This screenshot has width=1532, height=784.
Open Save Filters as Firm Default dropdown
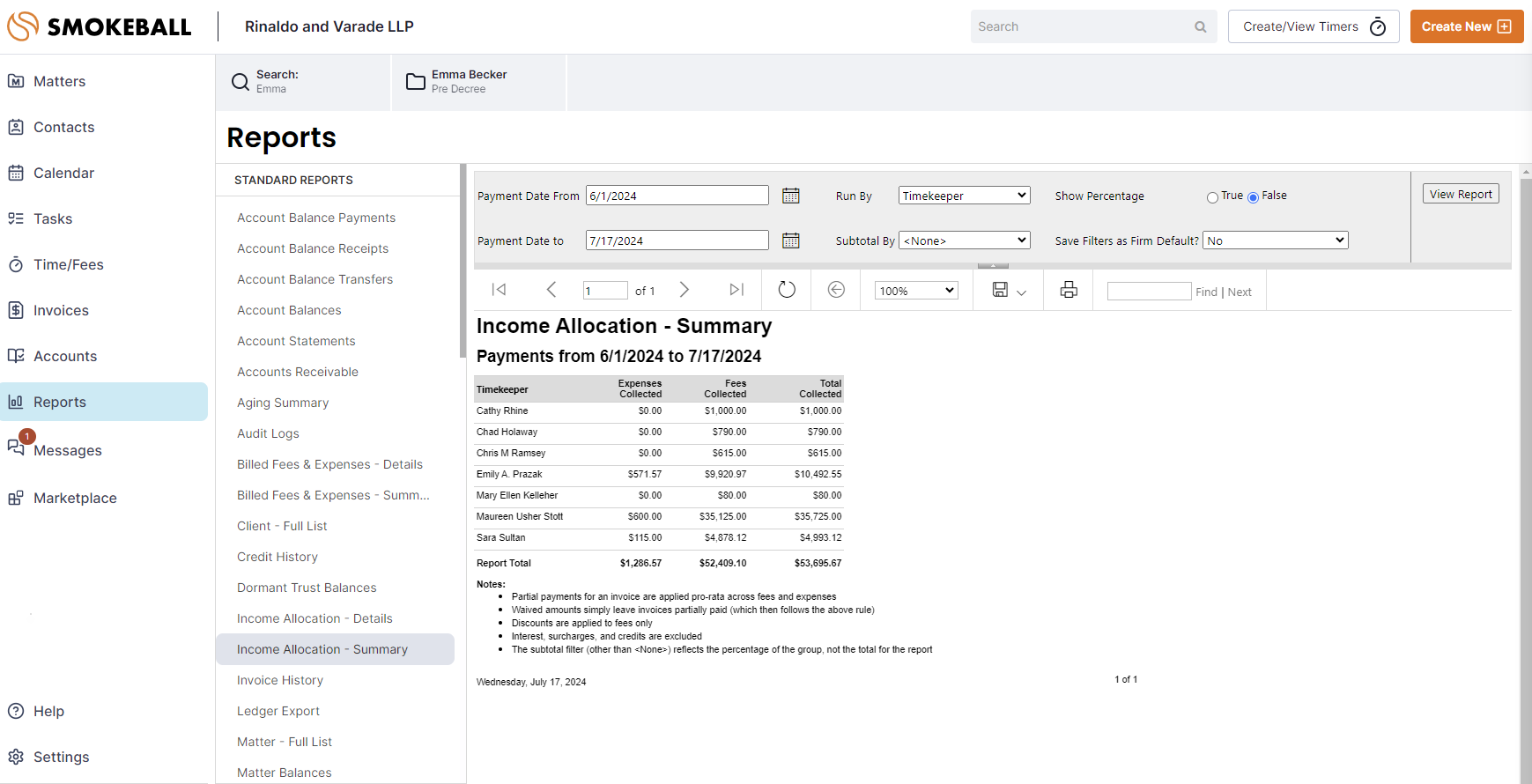coord(1276,240)
